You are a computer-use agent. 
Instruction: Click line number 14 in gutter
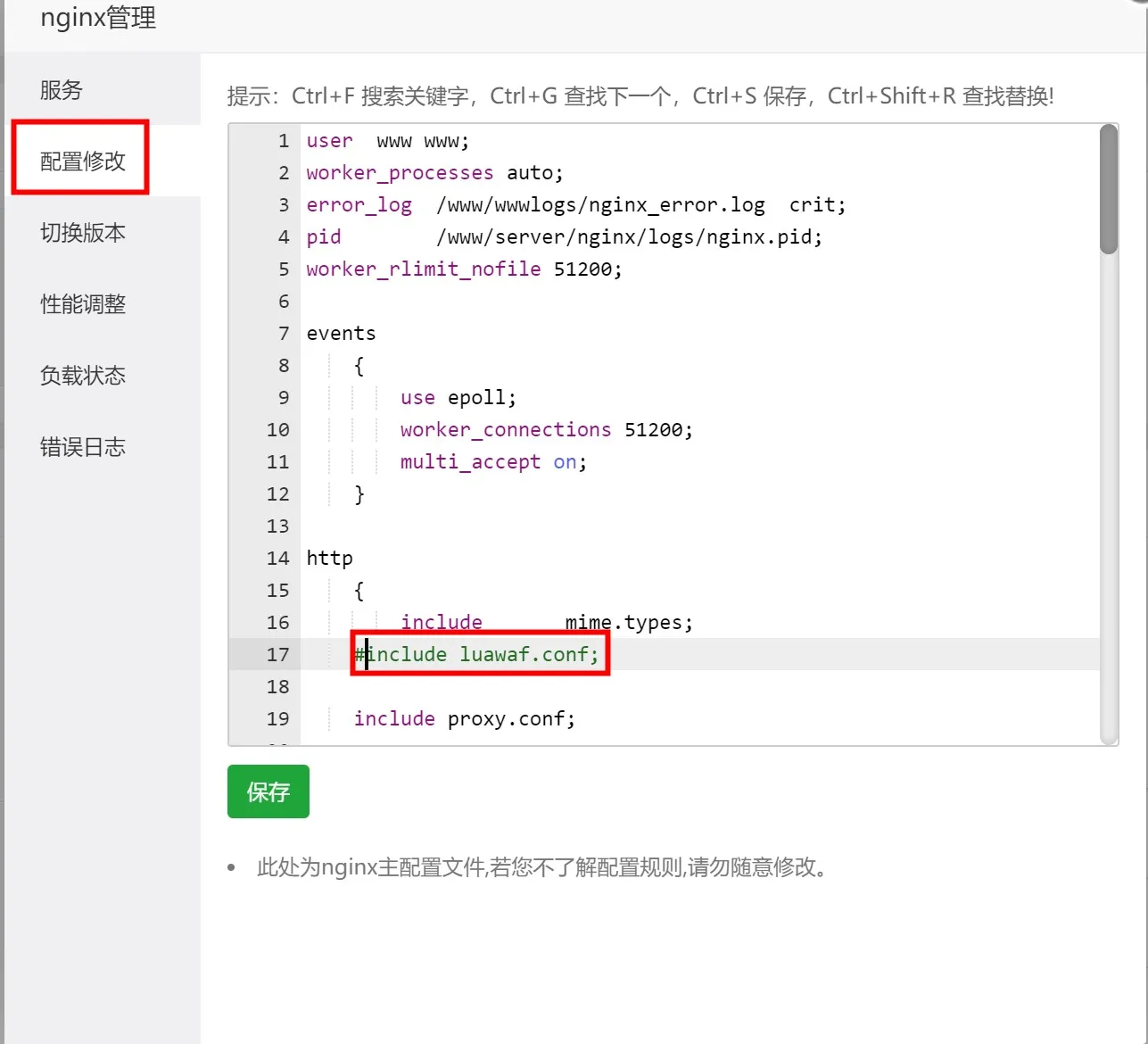tap(278, 559)
